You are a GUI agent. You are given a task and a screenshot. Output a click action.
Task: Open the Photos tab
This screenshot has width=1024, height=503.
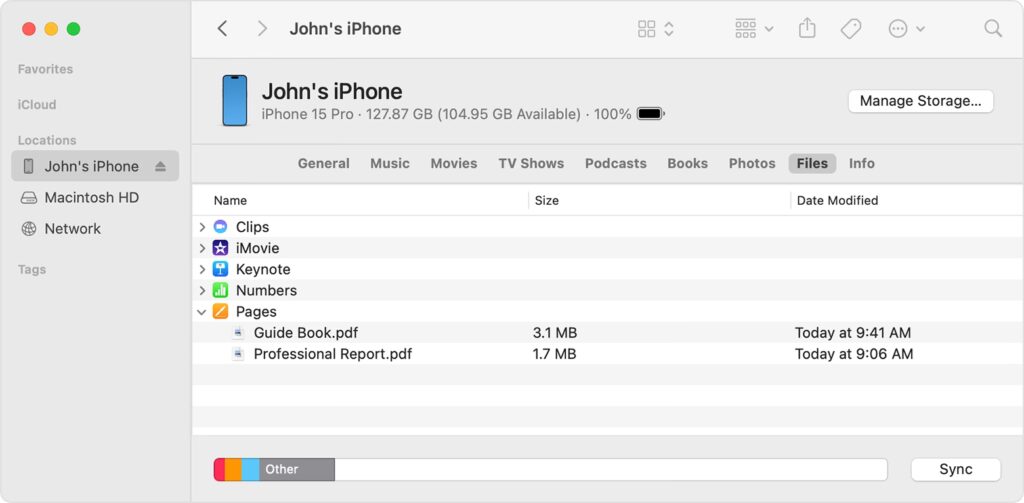click(752, 164)
